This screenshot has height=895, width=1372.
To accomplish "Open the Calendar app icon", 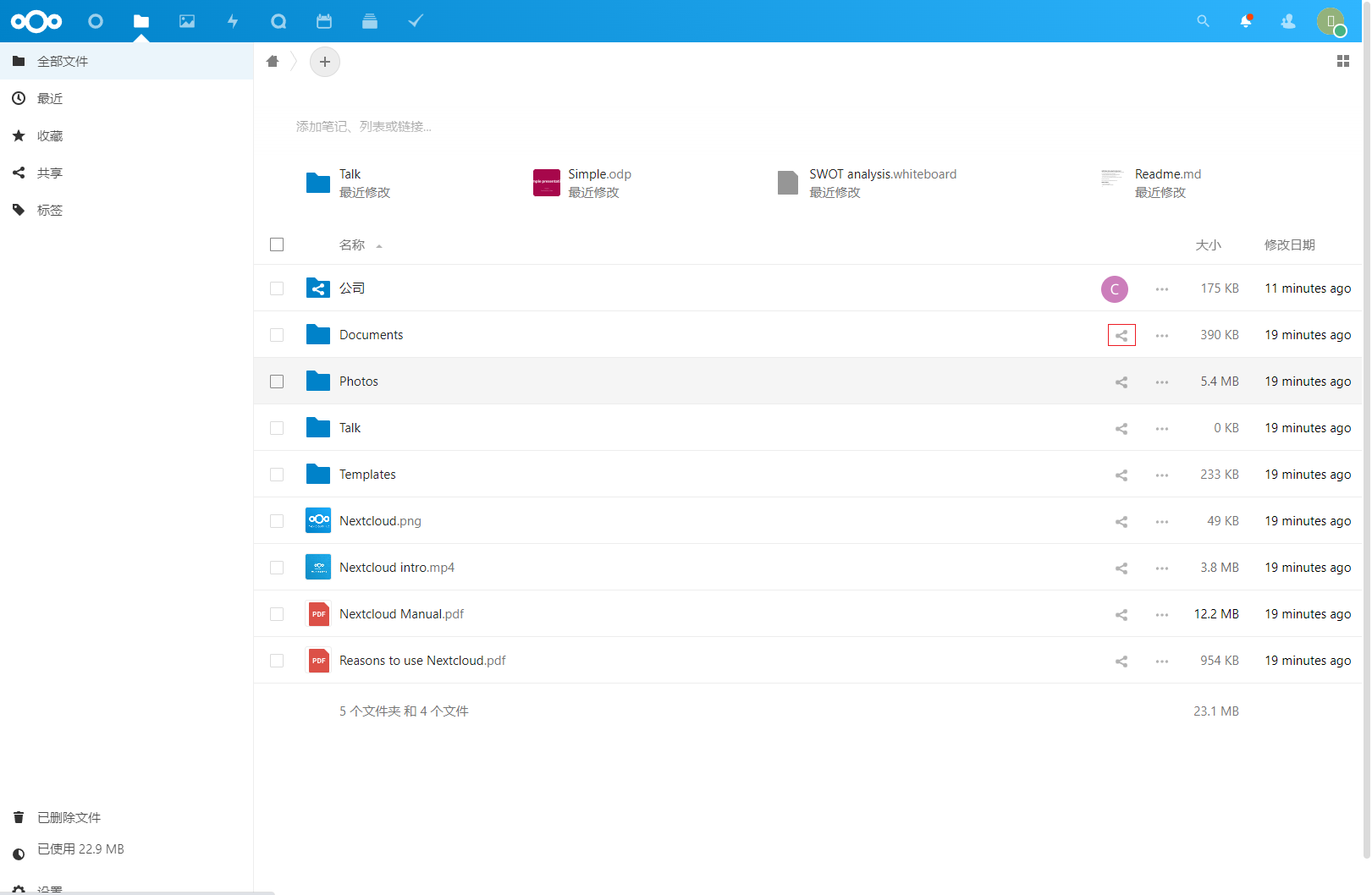I will (x=324, y=21).
